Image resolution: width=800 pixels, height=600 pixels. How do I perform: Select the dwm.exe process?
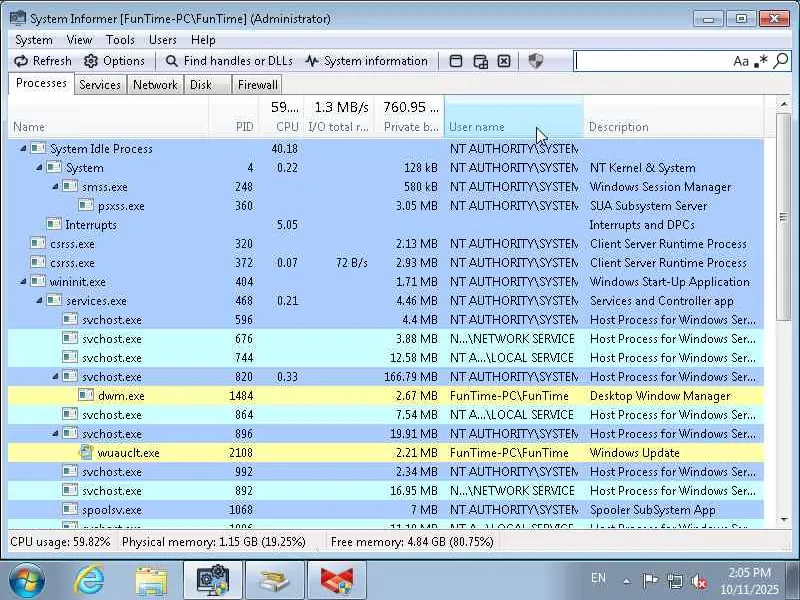(x=386, y=395)
